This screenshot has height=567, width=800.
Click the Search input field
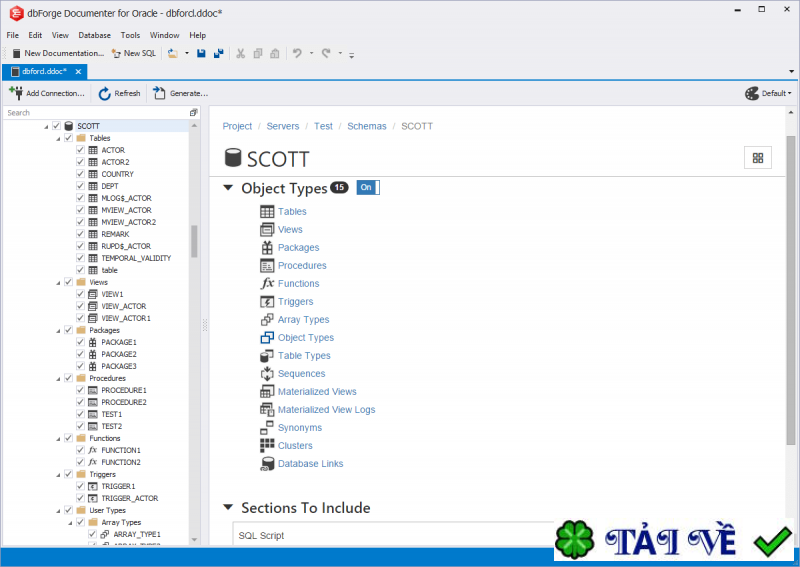click(x=96, y=113)
